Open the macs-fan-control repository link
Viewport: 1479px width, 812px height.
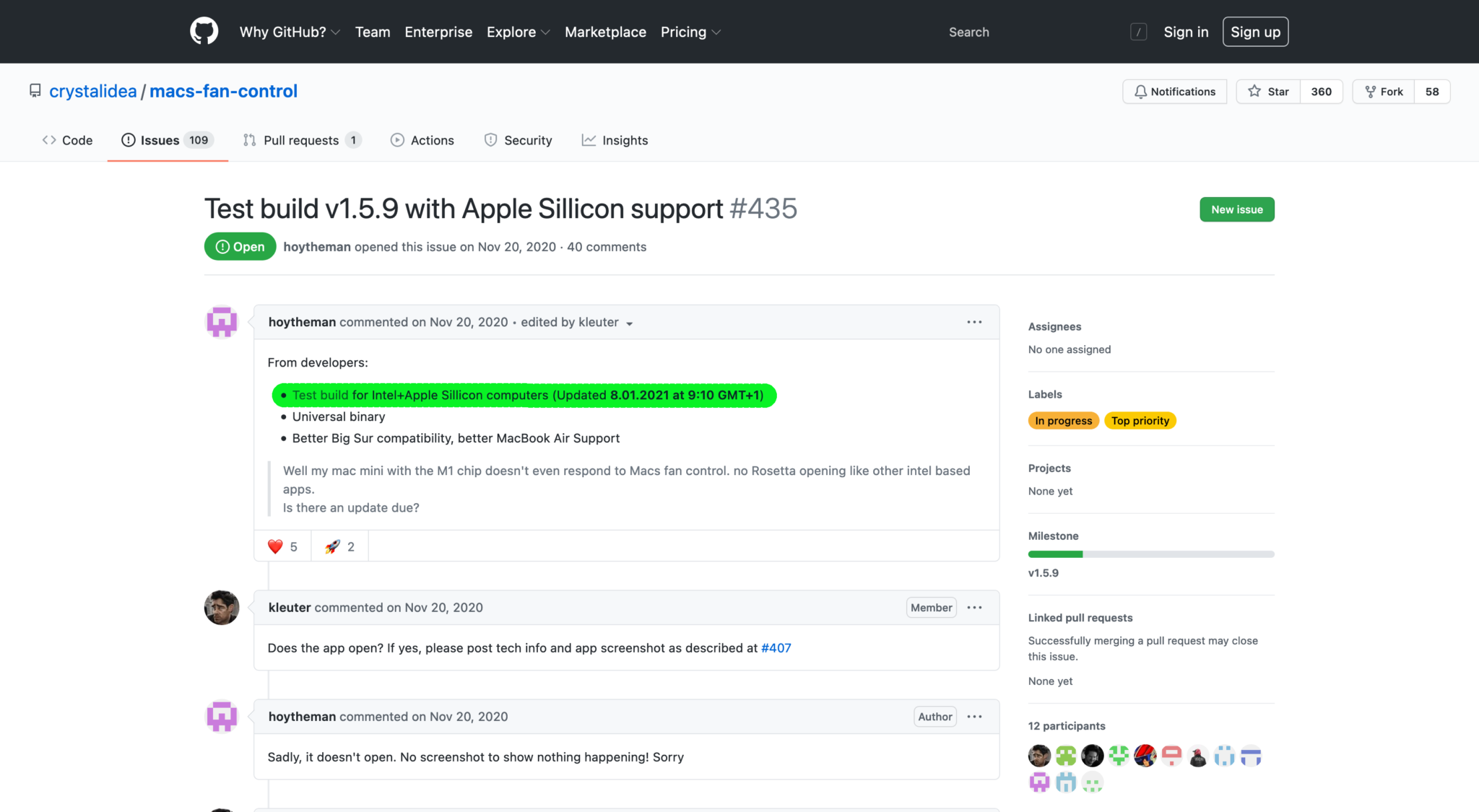coord(223,91)
